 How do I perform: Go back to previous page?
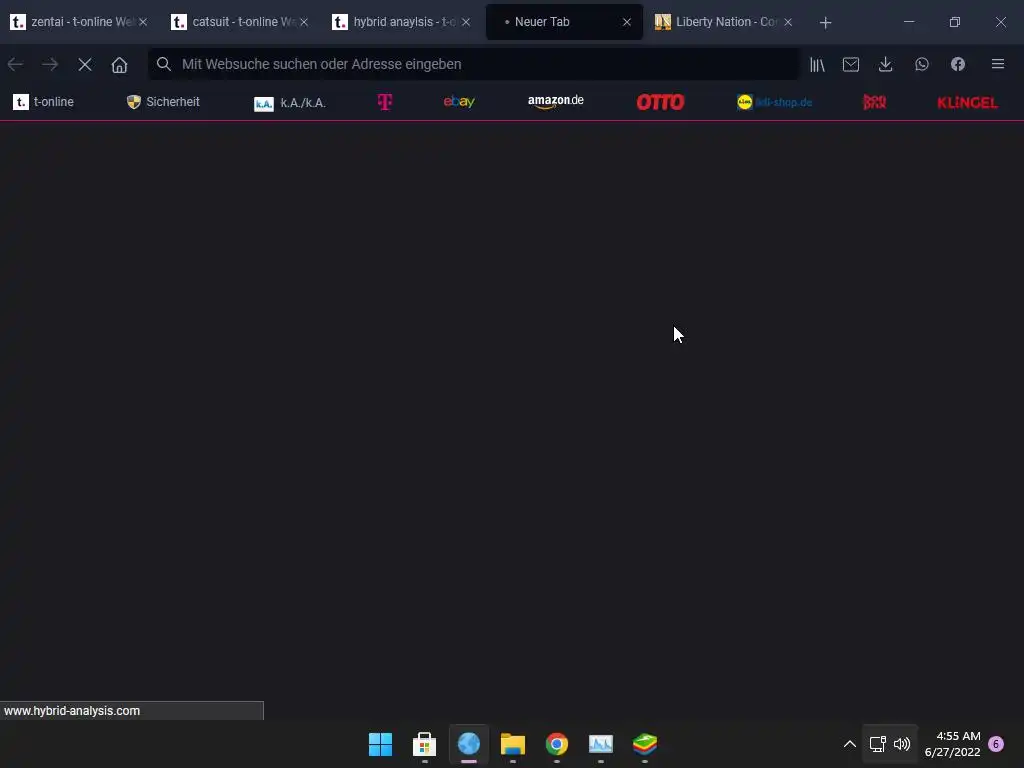coord(15,64)
